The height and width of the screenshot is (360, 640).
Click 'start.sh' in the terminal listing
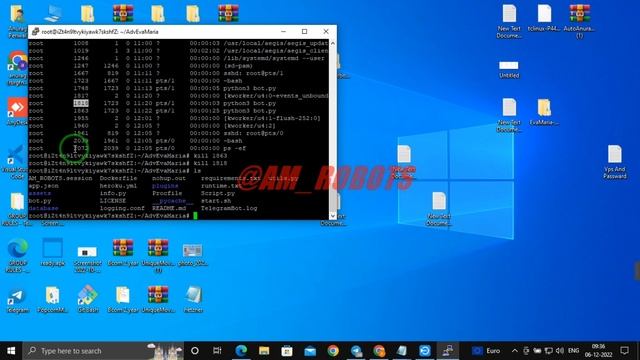tap(216, 201)
